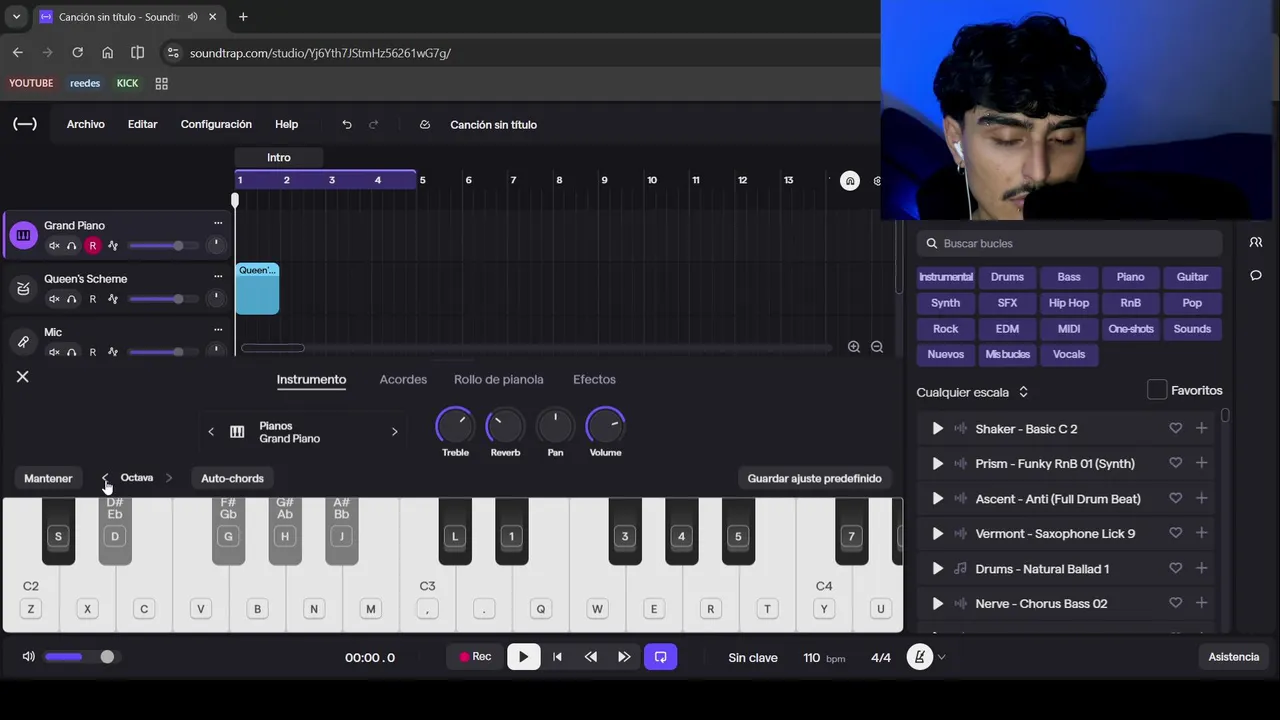The image size is (1280, 720).
Task: Select the previous piano instrument preset
Action: 211,432
